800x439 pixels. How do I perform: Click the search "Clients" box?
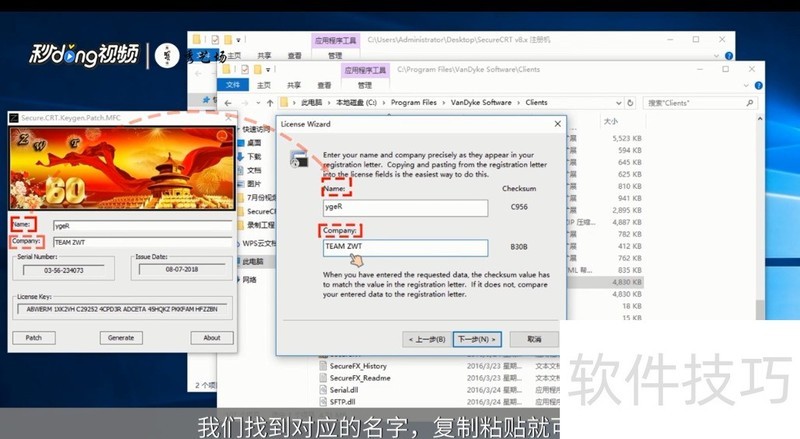[700, 103]
